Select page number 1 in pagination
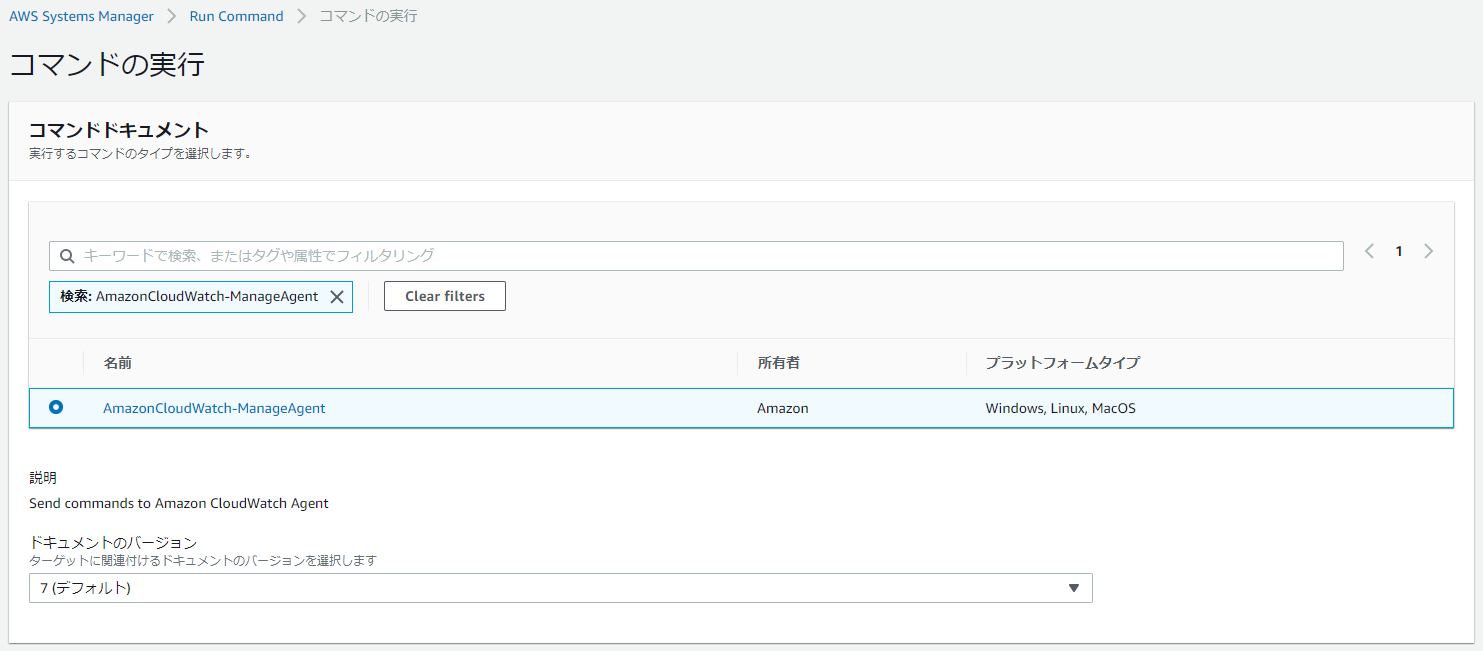 point(1399,251)
